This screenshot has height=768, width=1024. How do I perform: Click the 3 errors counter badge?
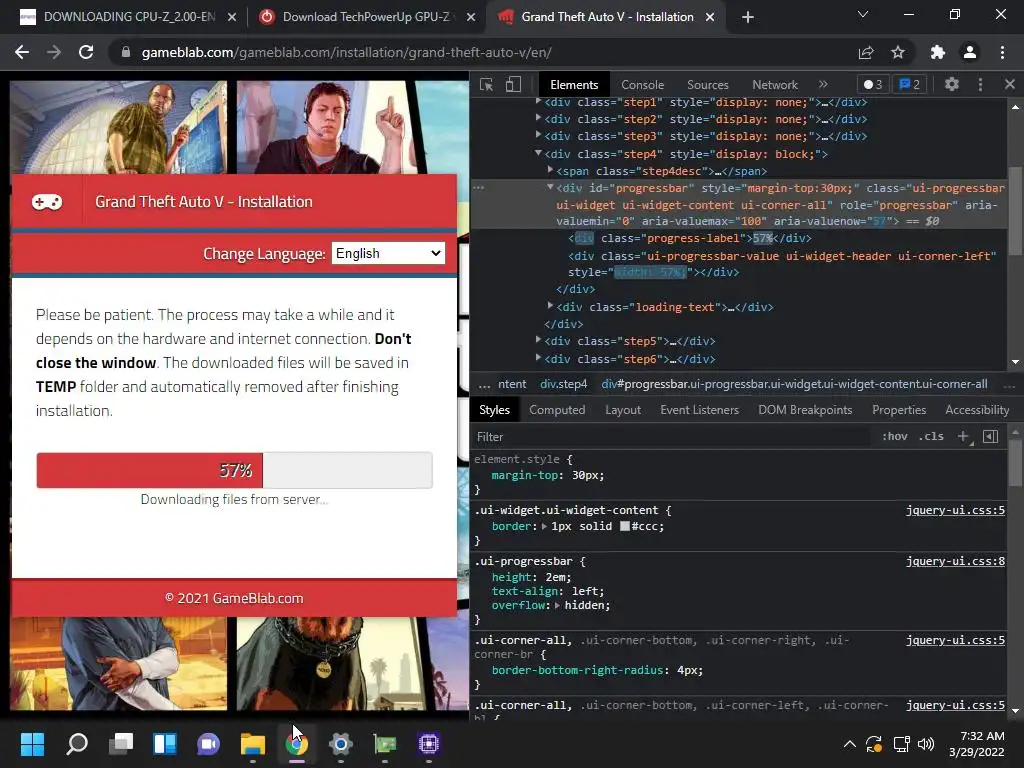(872, 84)
